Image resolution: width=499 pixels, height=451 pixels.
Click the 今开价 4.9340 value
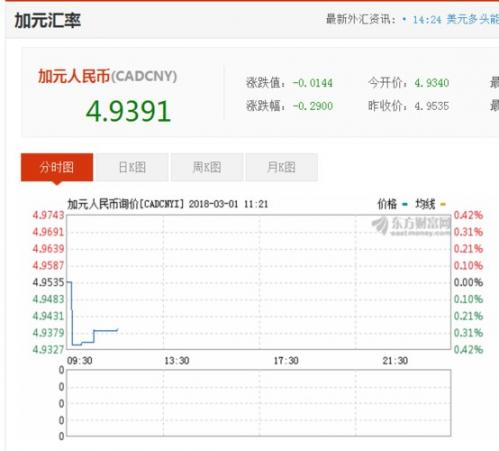[x=432, y=83]
